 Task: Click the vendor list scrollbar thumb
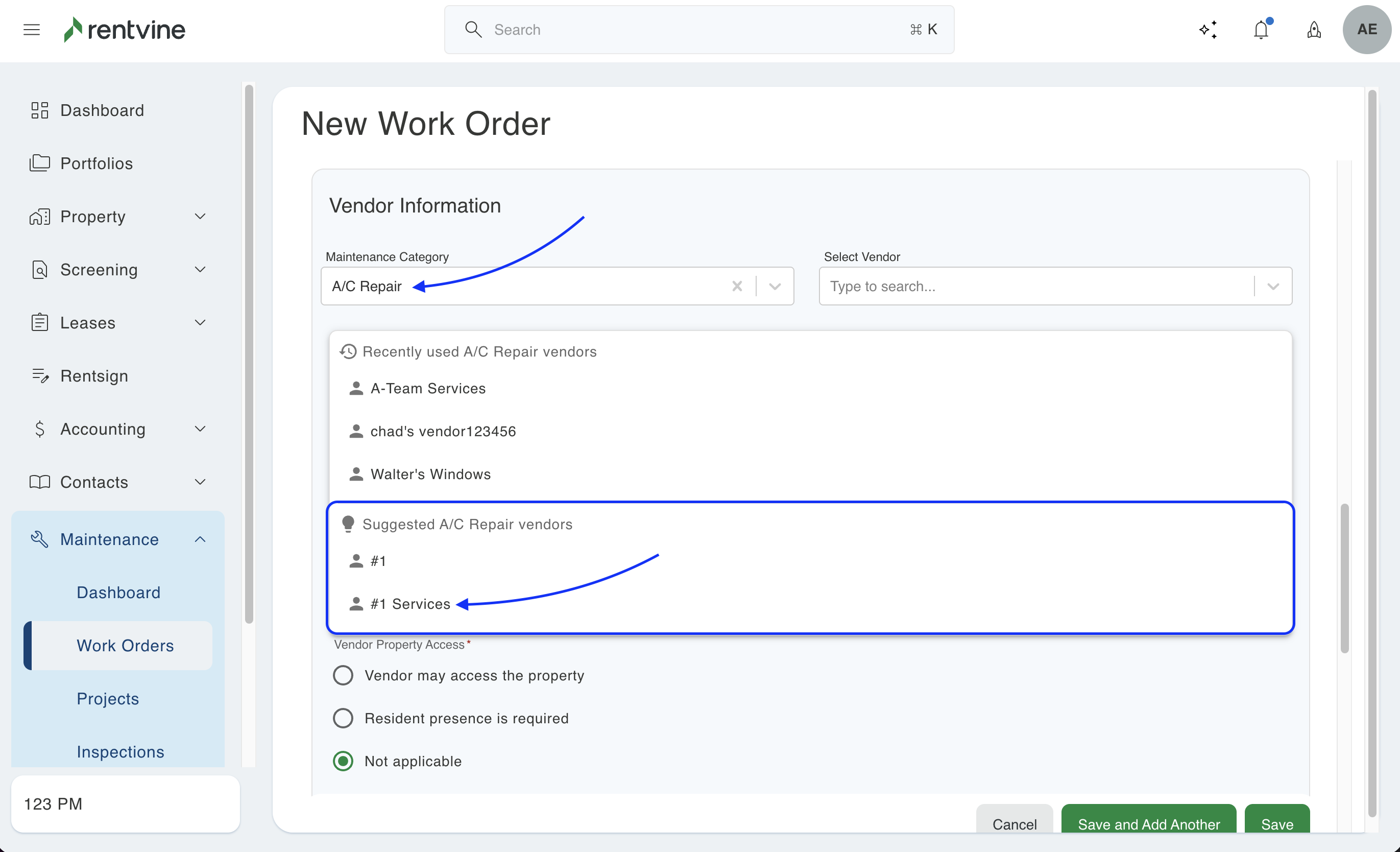1344,578
